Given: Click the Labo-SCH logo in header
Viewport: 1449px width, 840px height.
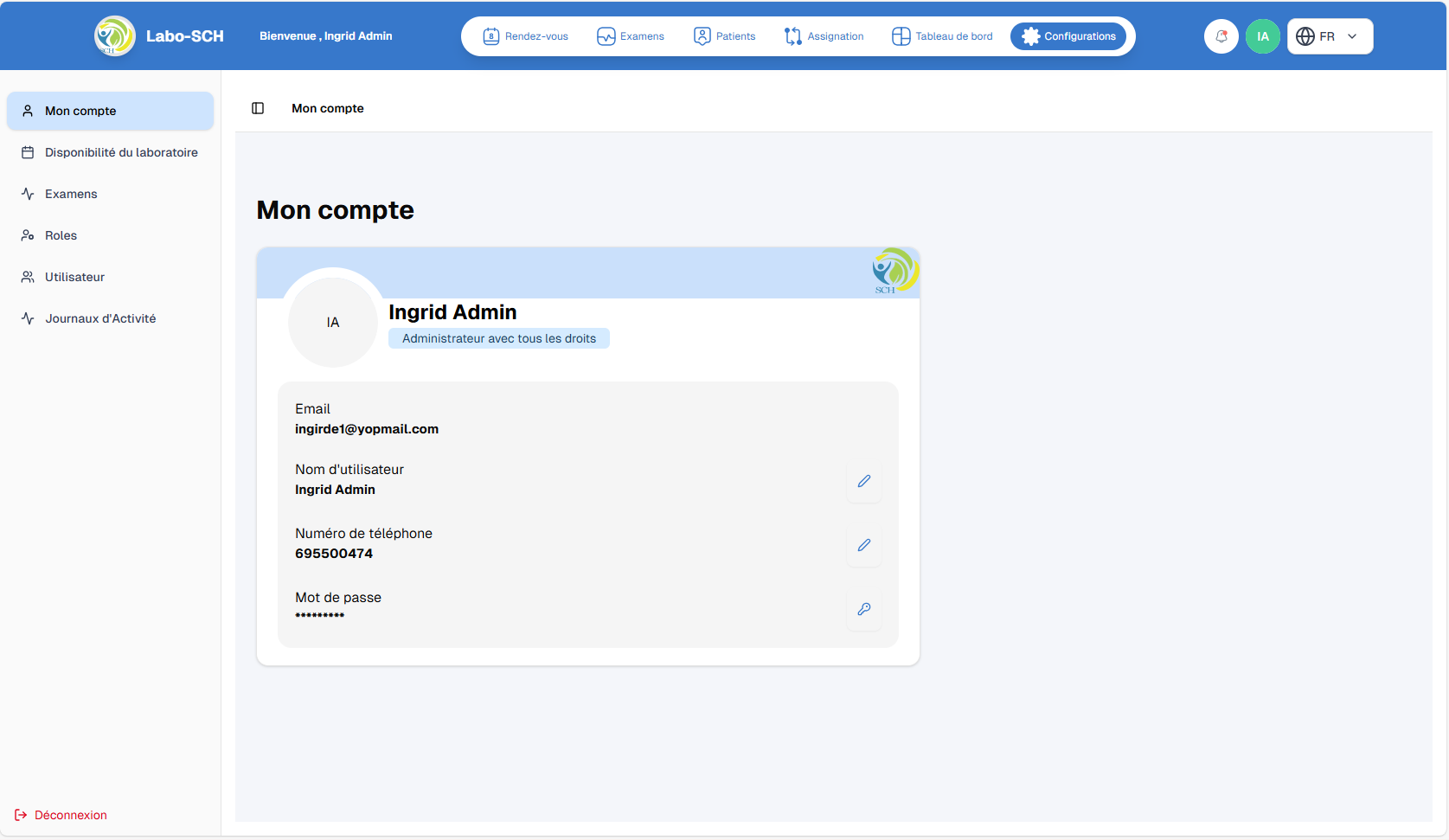Looking at the screenshot, I should click(x=115, y=36).
